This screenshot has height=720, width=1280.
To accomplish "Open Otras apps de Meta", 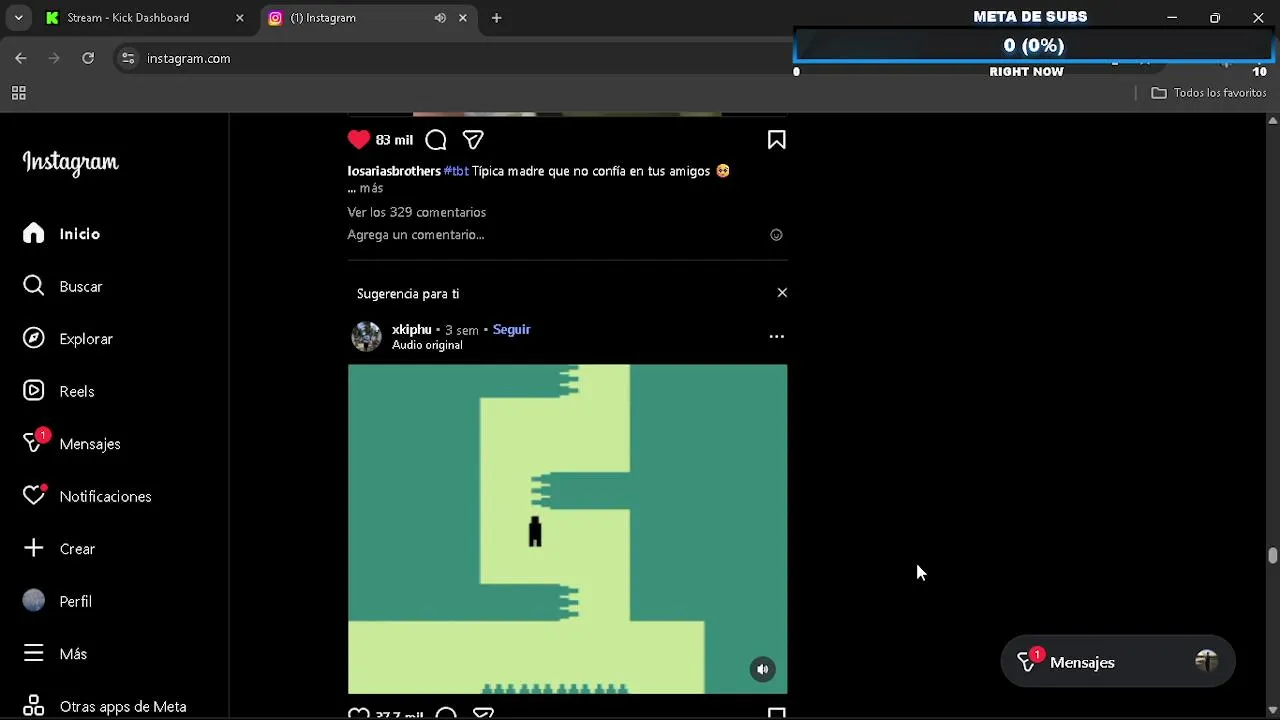I will point(104,706).
